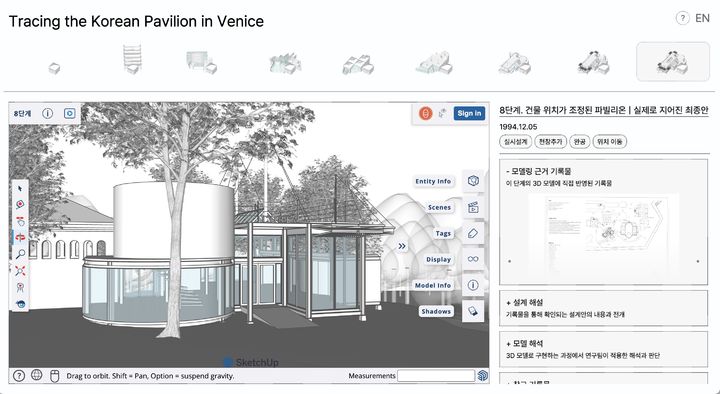
Task: Click the 8단계 stage title heading link
Action: [x=604, y=110]
